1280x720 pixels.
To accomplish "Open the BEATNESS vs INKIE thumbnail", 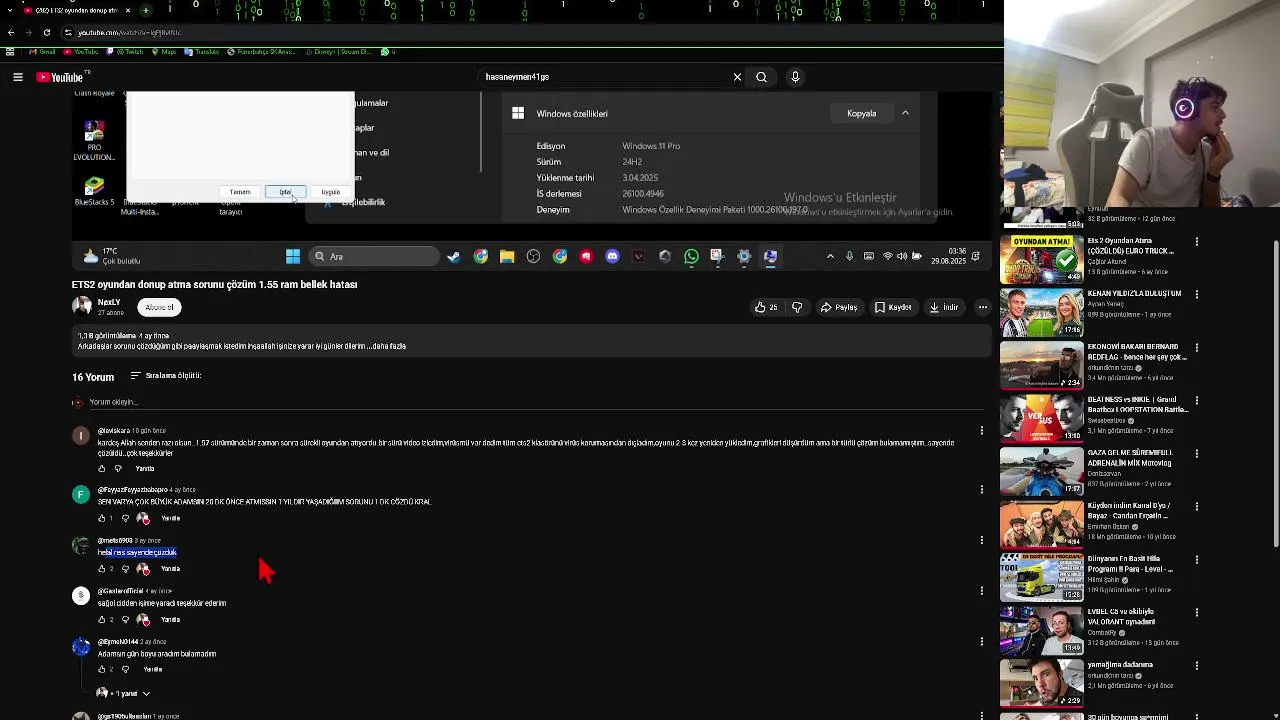I will [x=1041, y=418].
